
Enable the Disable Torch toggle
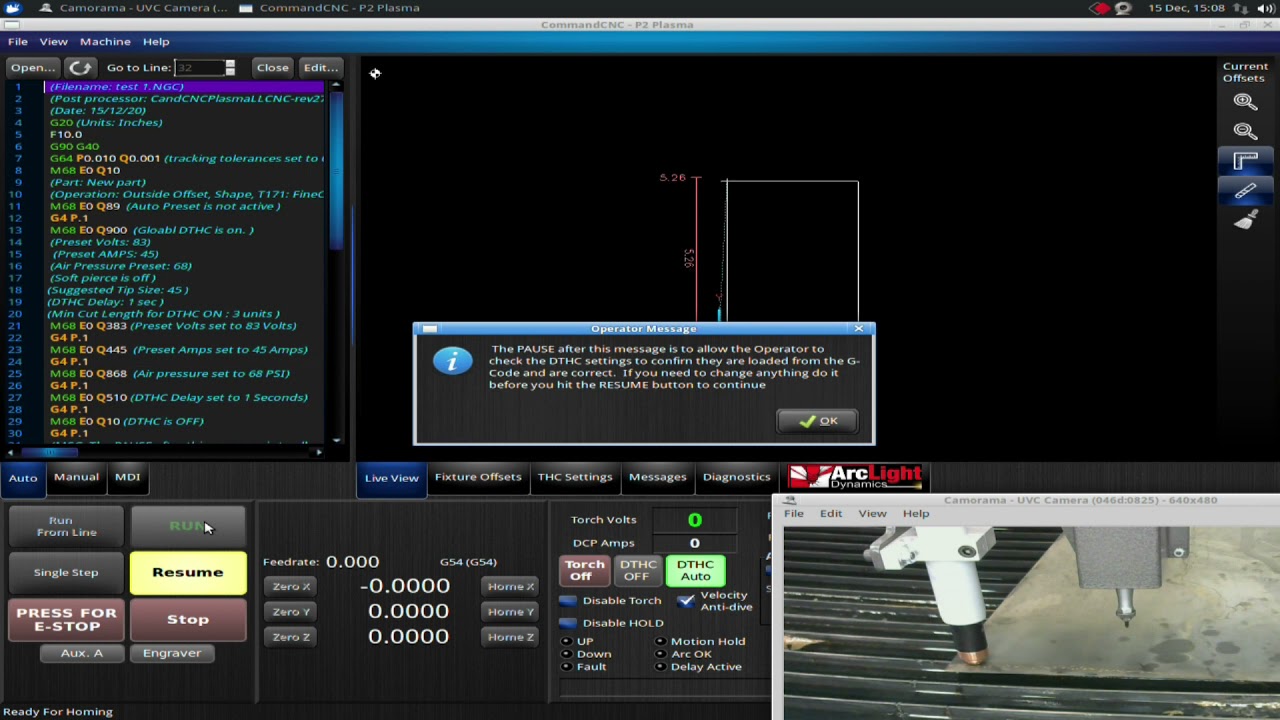tap(567, 601)
